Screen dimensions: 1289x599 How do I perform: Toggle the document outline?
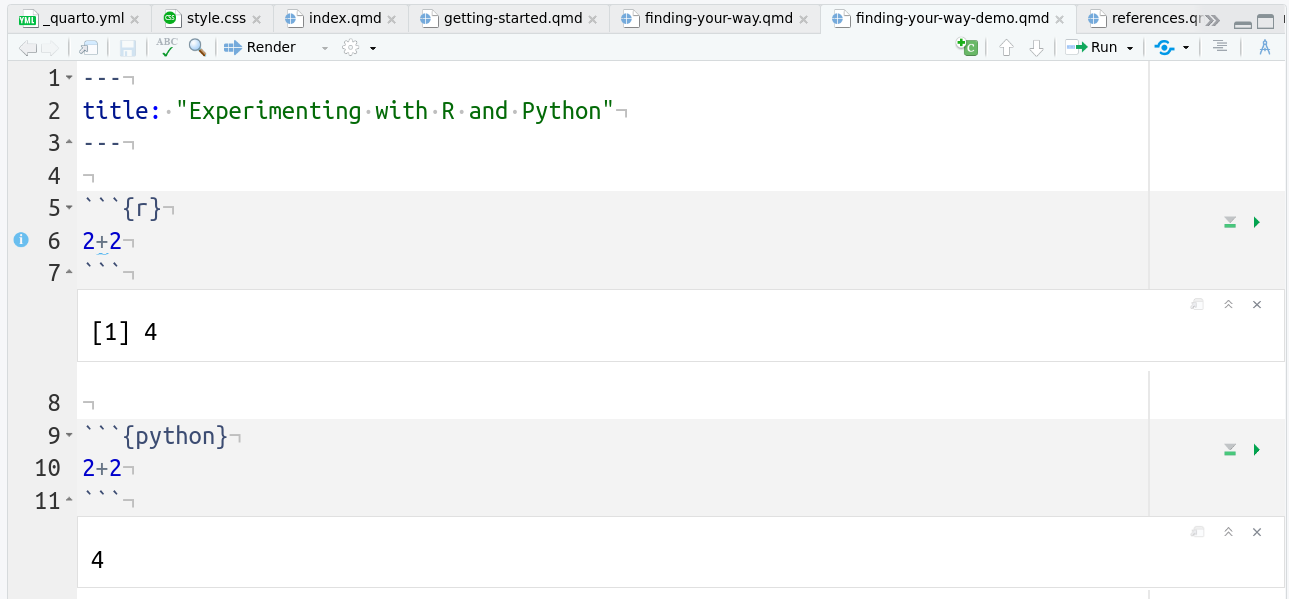pos(1220,46)
